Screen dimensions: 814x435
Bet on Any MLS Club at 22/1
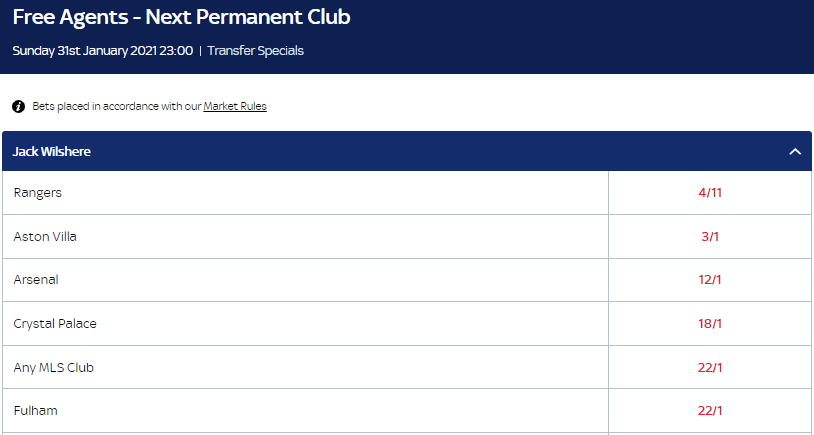(710, 368)
